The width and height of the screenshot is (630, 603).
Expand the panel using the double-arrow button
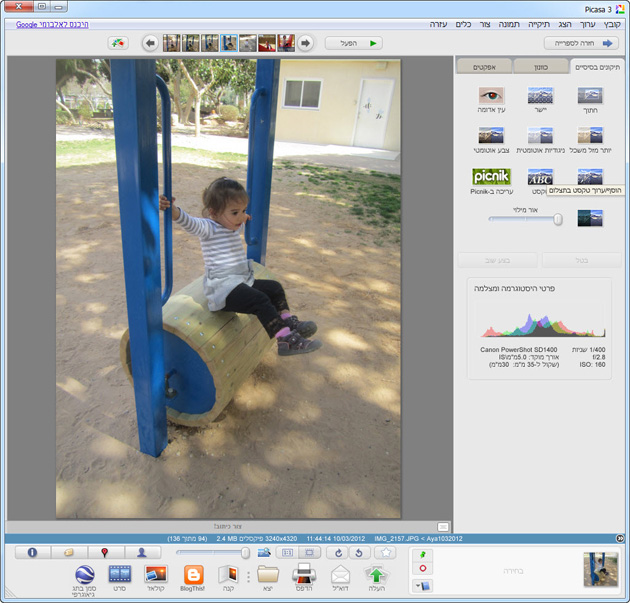[620, 538]
